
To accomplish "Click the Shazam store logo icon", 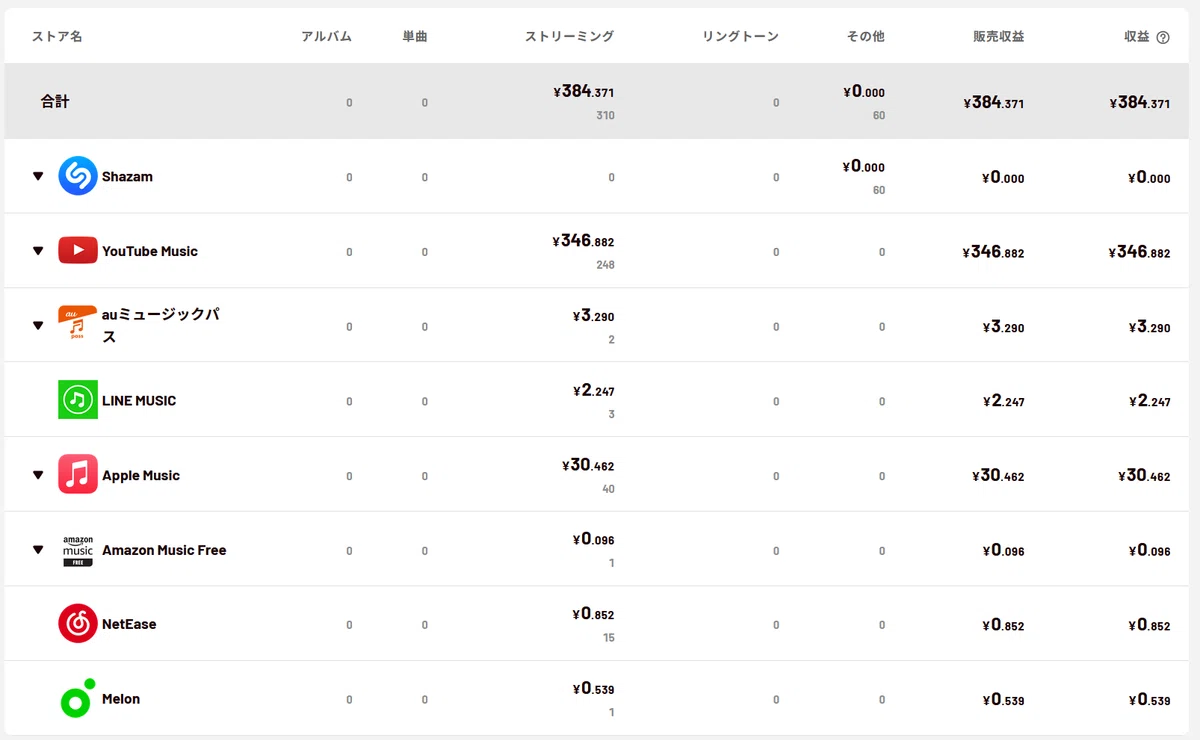I will [x=77, y=176].
